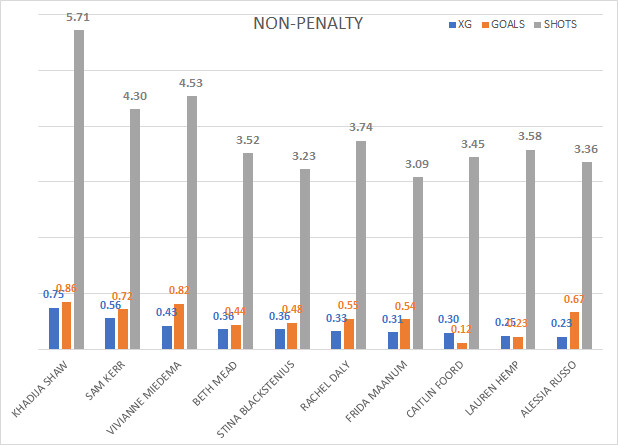Click the LAUREN HEMP axis label
This screenshot has width=618, height=445.
[492, 388]
